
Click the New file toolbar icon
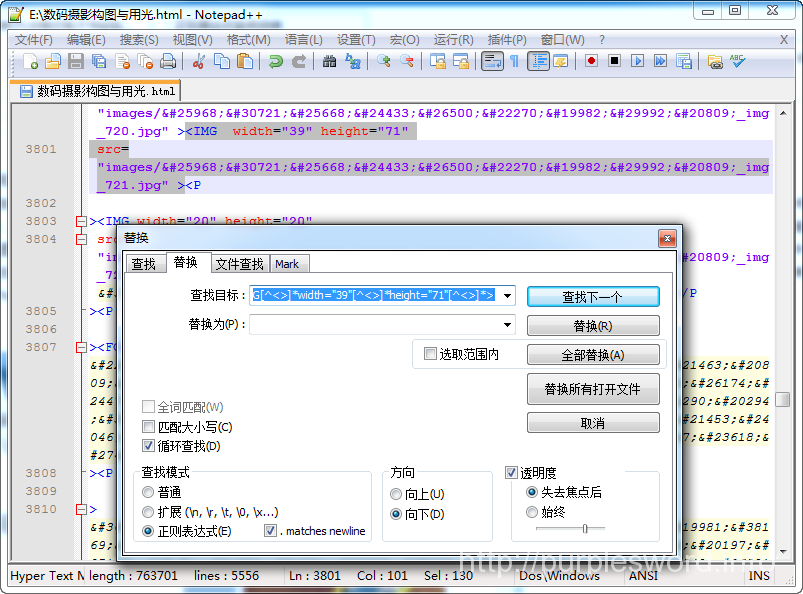[30, 61]
